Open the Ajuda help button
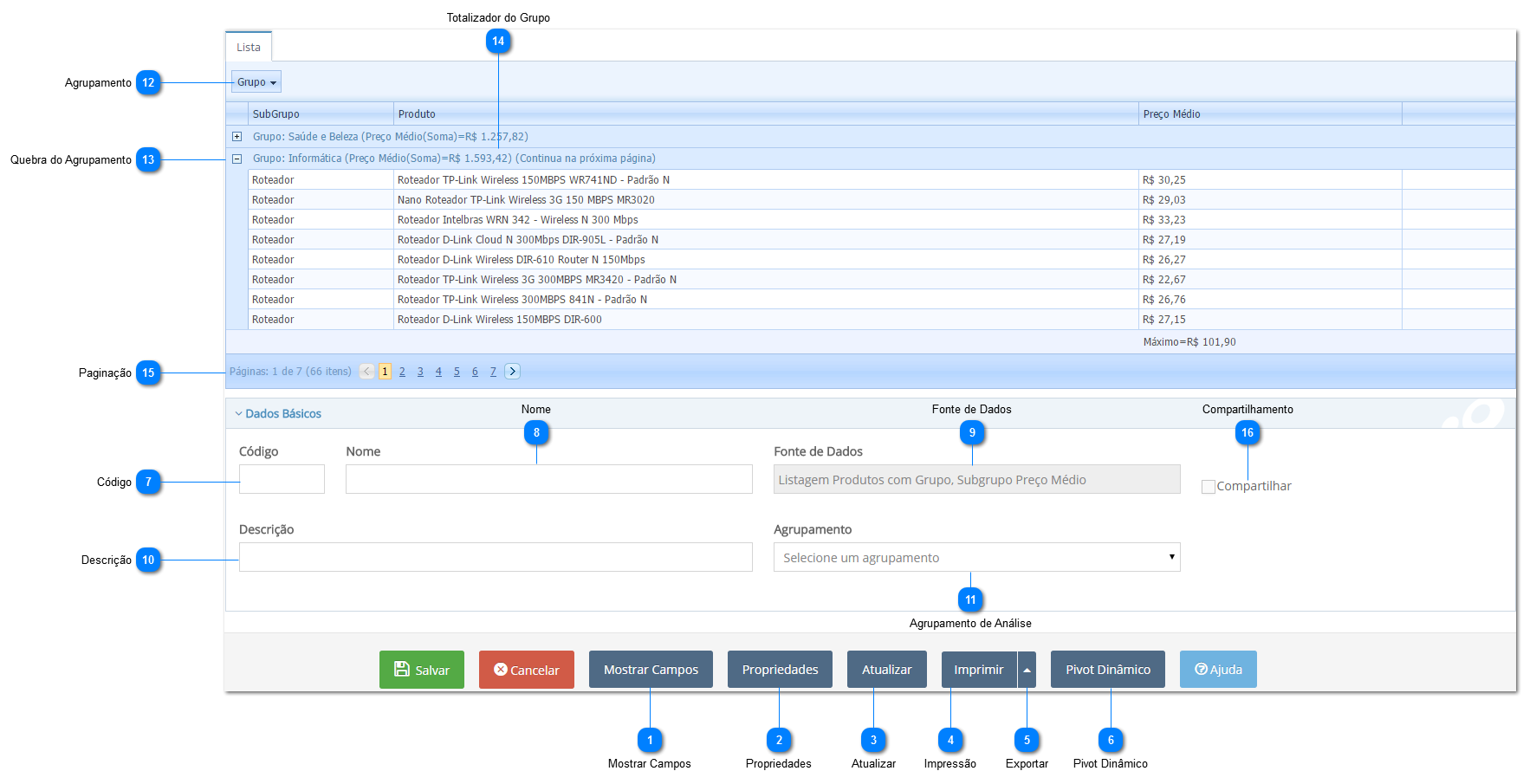This screenshot has width=1523, height=784. pos(1218,670)
